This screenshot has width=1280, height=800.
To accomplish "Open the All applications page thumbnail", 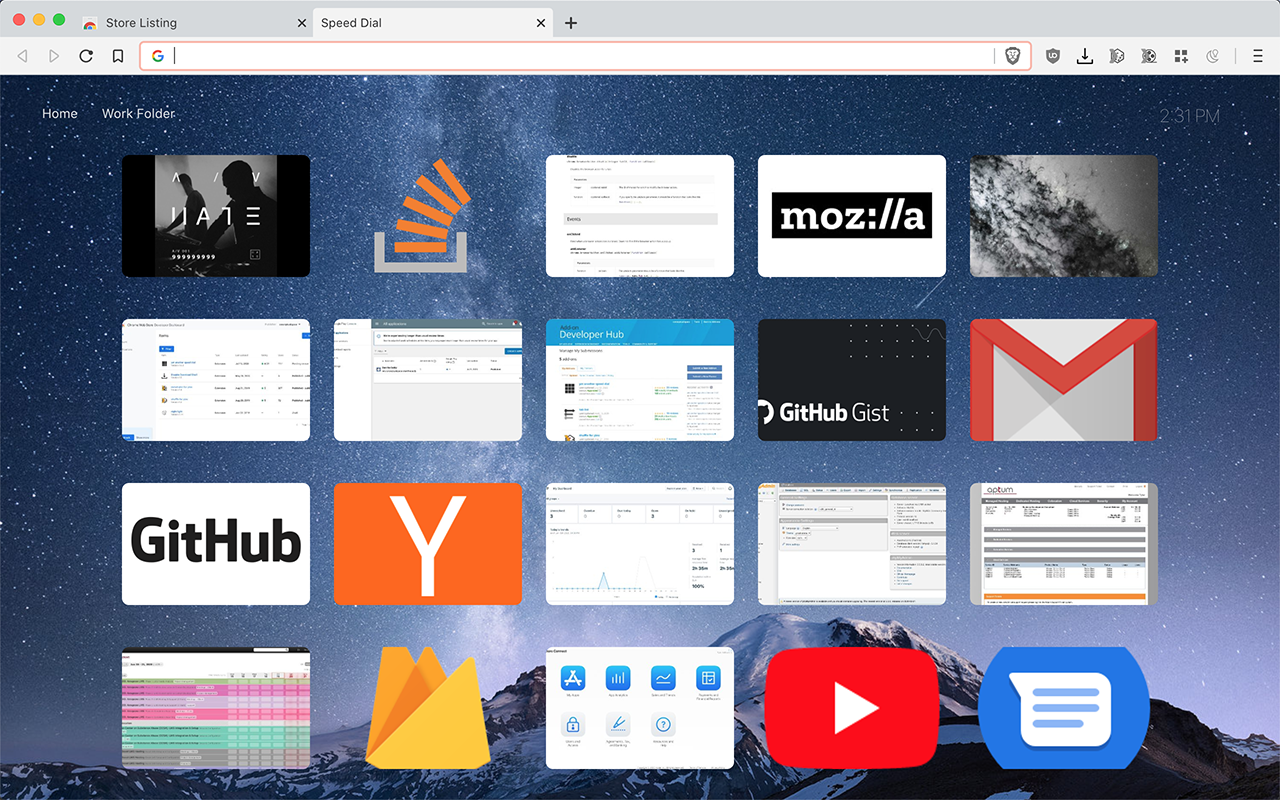I will pos(428,380).
